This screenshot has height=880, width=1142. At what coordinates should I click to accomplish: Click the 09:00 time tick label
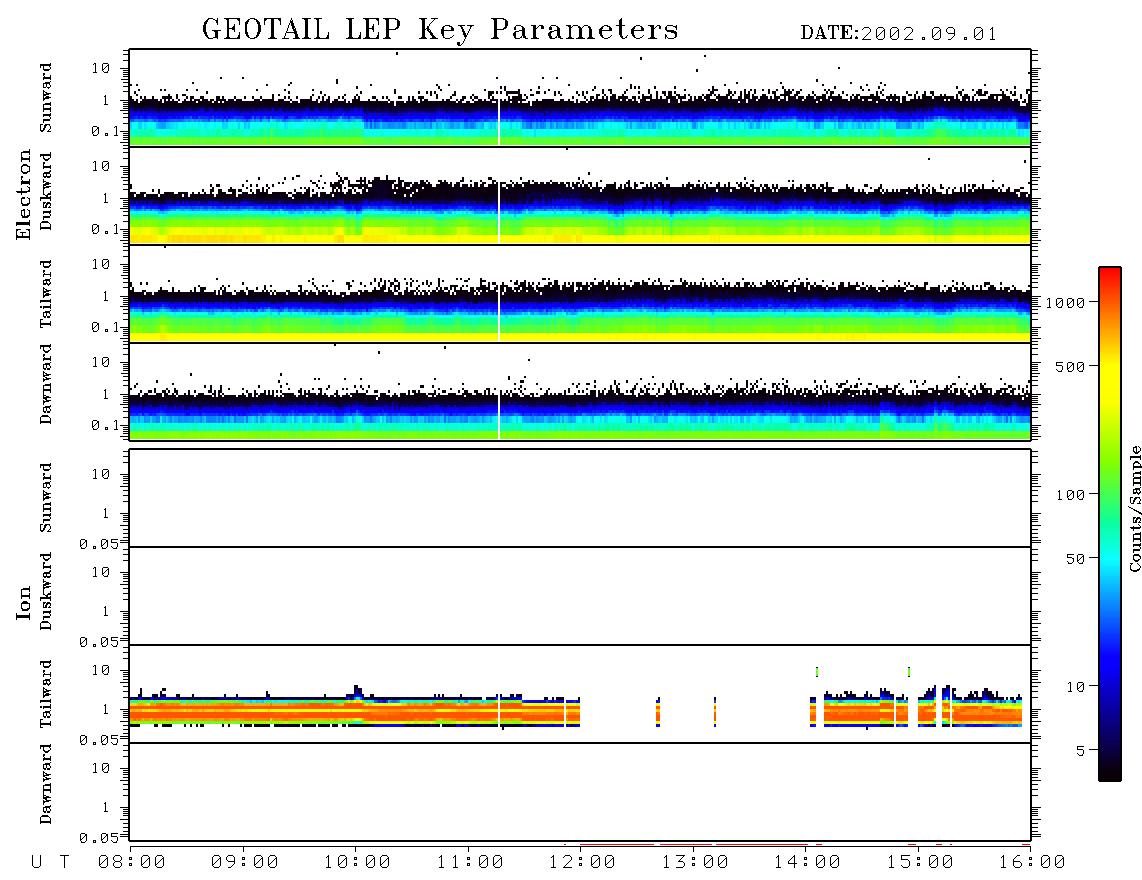[x=245, y=863]
